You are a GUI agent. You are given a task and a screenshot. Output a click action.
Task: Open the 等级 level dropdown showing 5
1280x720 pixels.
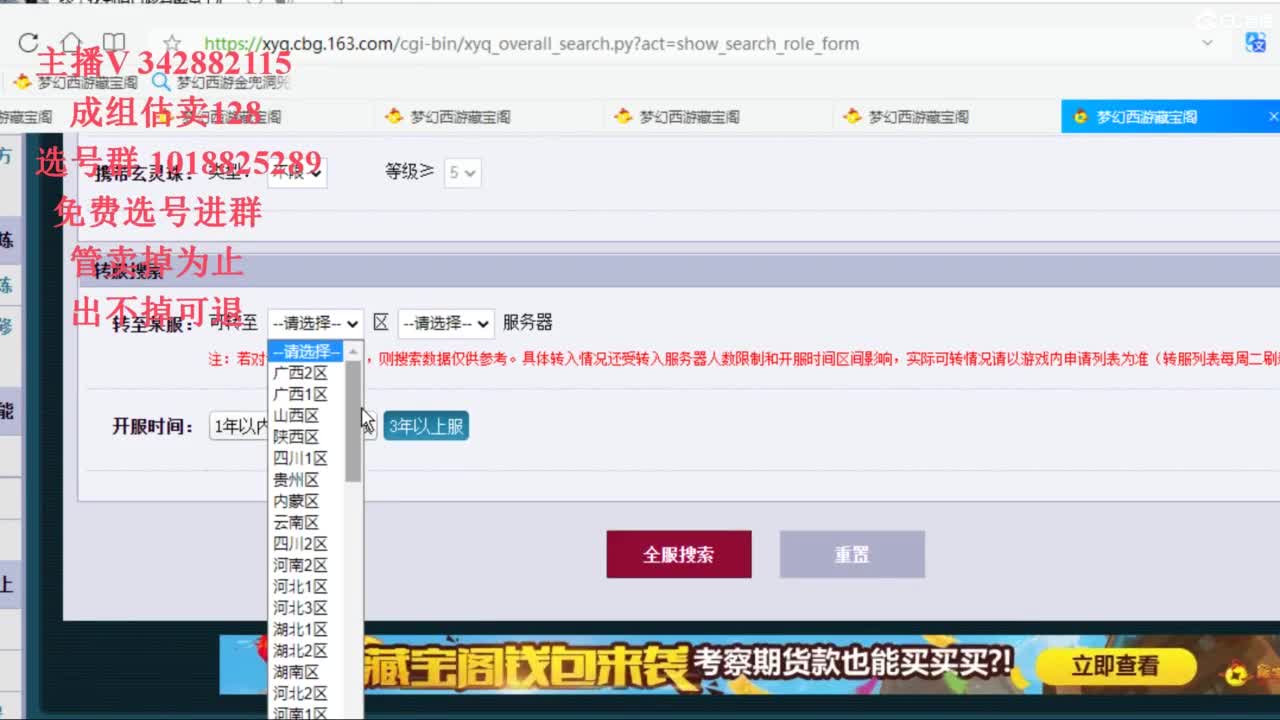tap(462, 173)
